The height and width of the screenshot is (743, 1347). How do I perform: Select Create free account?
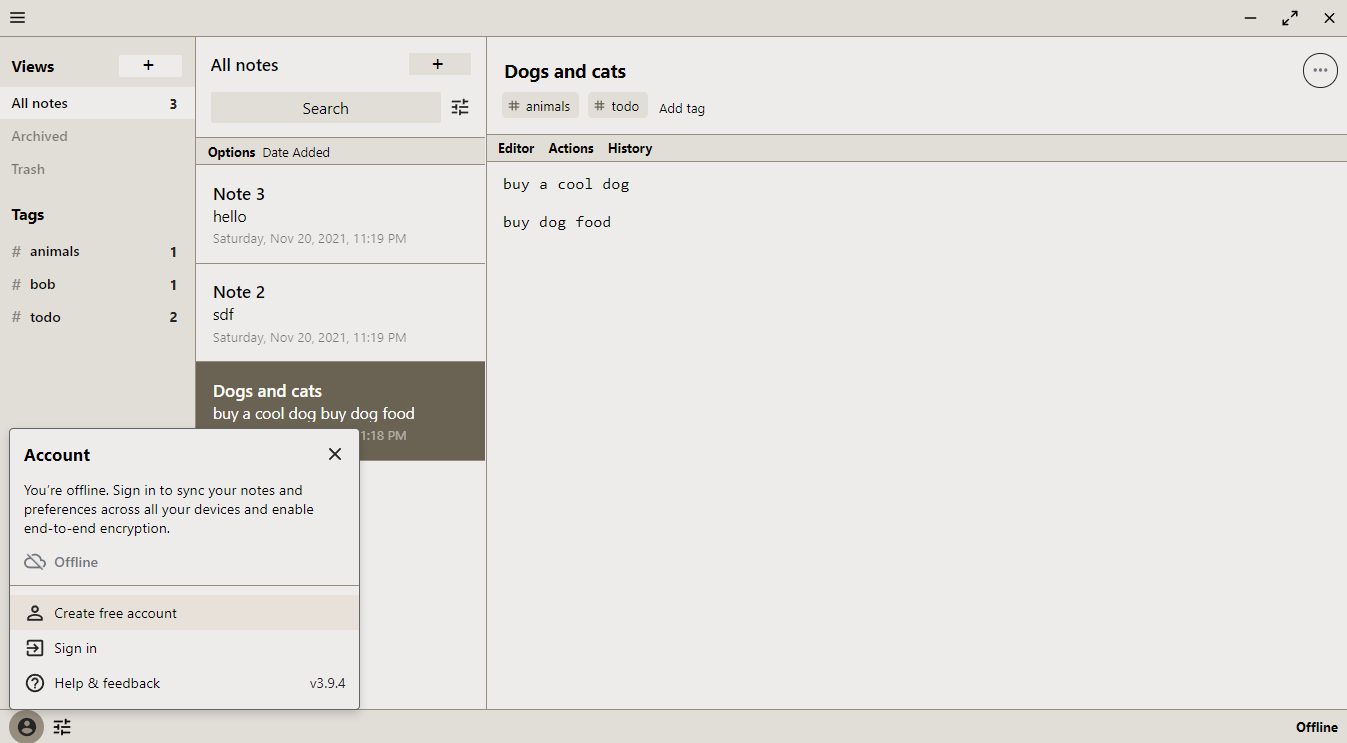pos(115,613)
